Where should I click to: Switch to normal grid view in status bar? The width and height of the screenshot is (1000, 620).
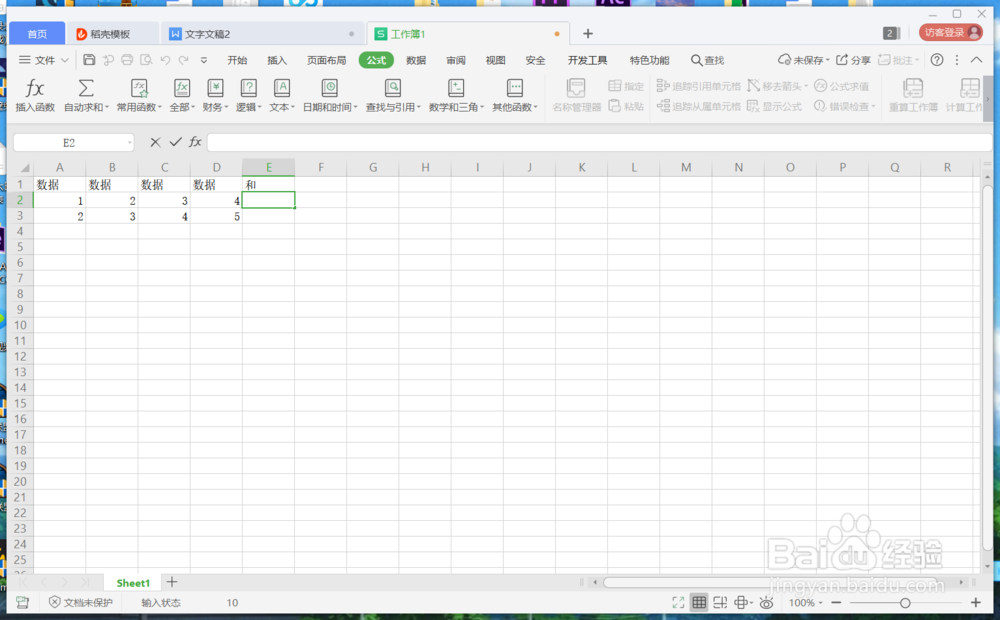tap(699, 603)
